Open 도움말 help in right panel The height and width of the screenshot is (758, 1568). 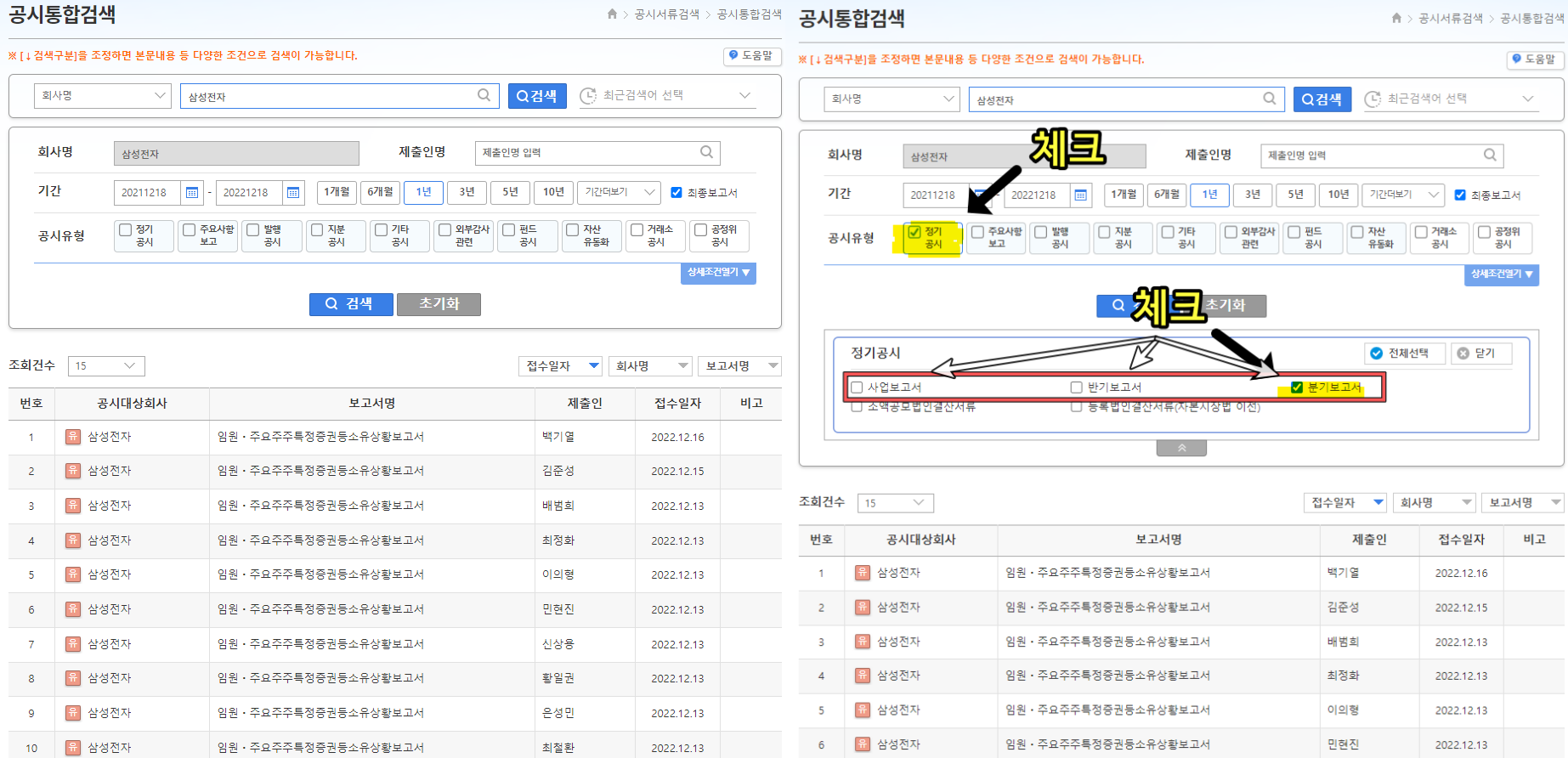(1535, 59)
